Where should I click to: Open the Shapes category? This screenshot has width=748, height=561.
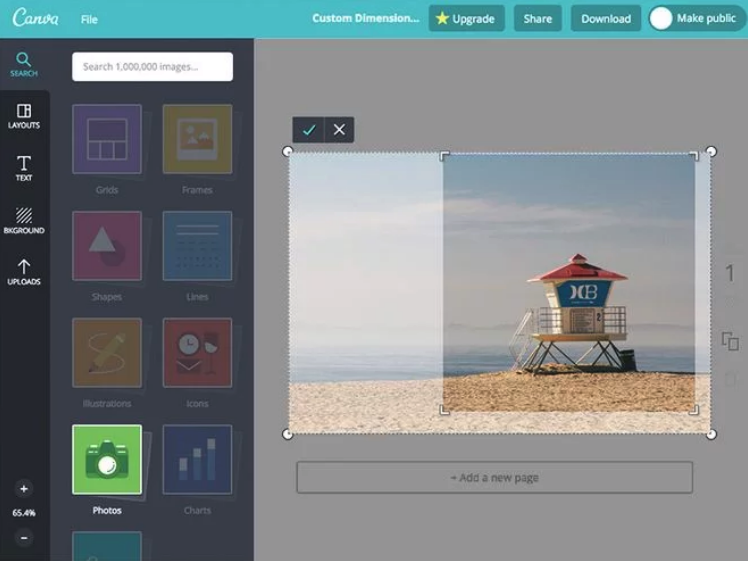point(107,246)
